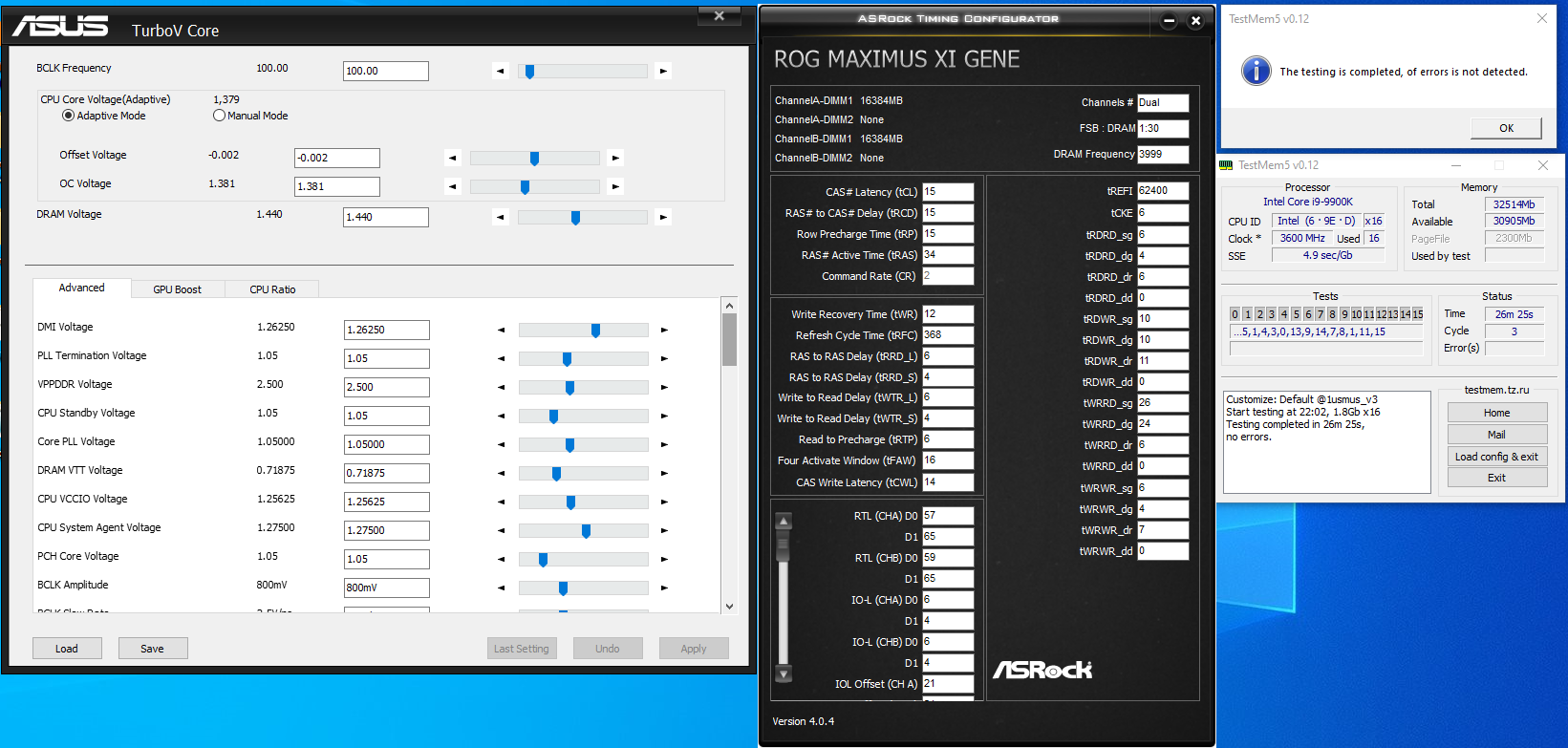Increase DRAM Voltage with its right arrow
The height and width of the screenshot is (748, 1568).
(x=663, y=217)
